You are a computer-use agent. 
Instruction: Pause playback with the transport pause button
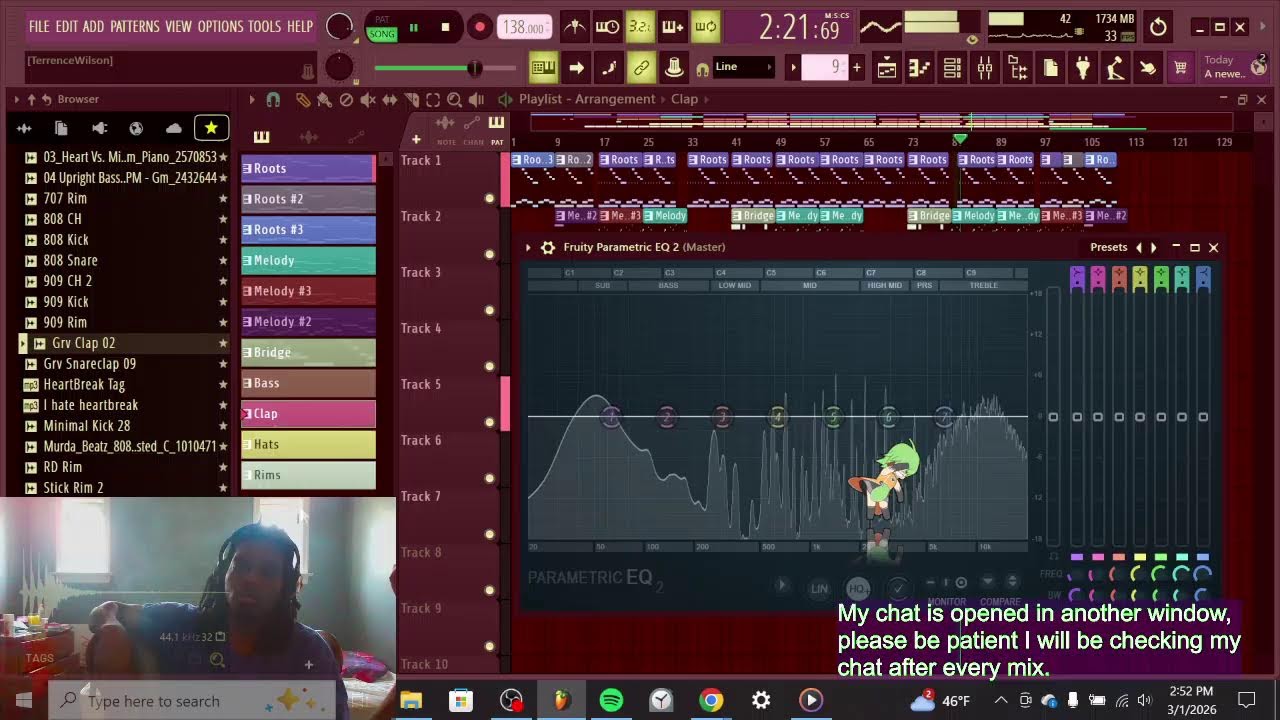pos(413,27)
